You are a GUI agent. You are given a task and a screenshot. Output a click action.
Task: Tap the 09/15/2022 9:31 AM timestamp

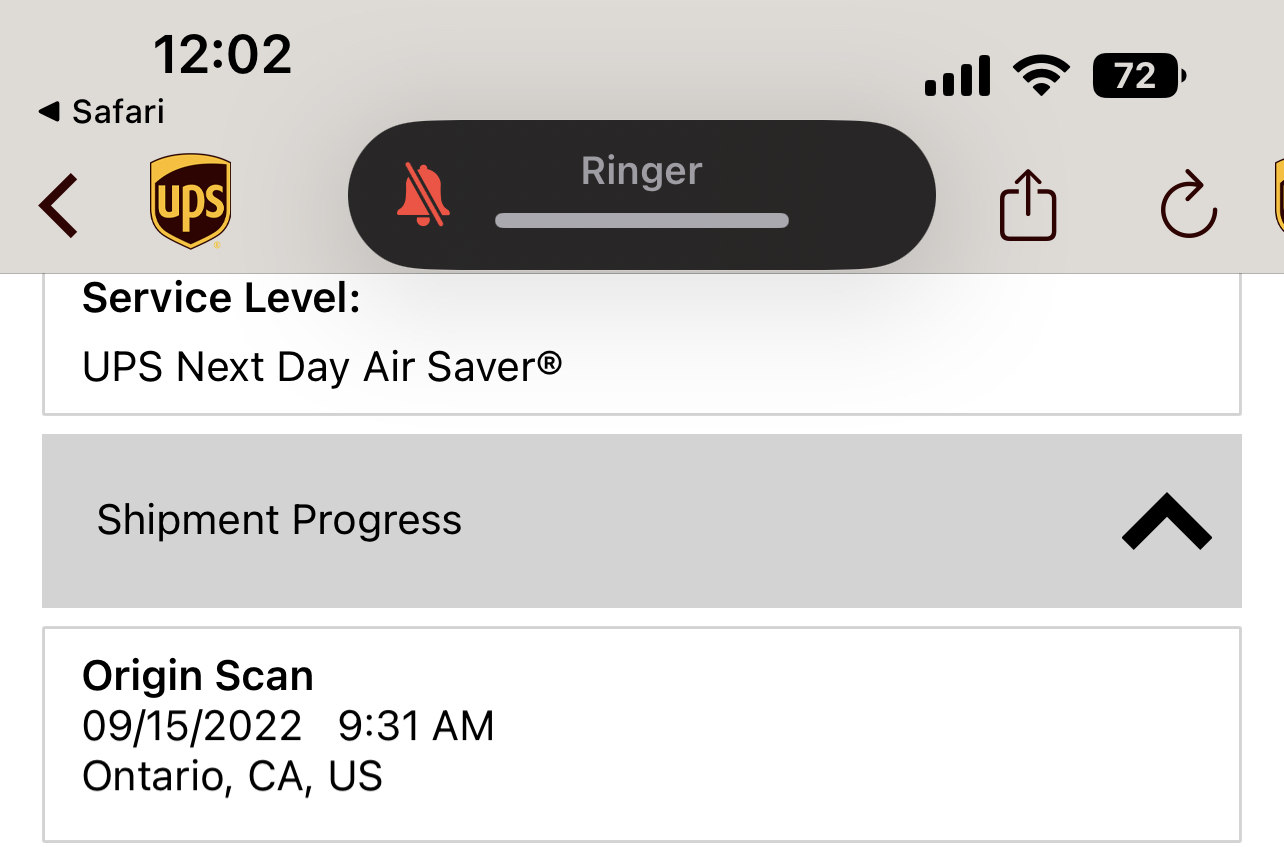pos(288,726)
